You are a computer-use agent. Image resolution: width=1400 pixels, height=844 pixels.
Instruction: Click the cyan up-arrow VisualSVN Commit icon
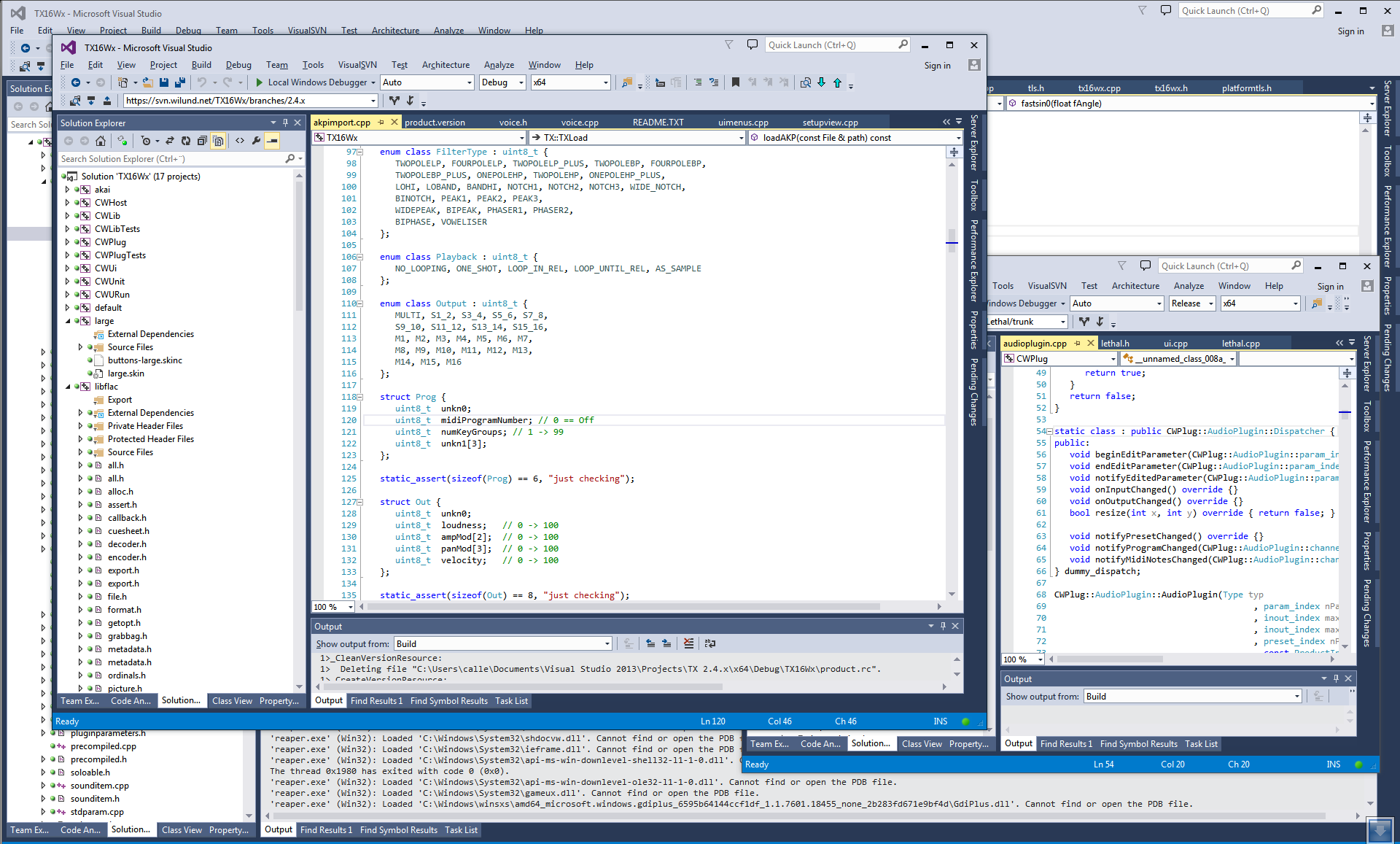(x=838, y=82)
